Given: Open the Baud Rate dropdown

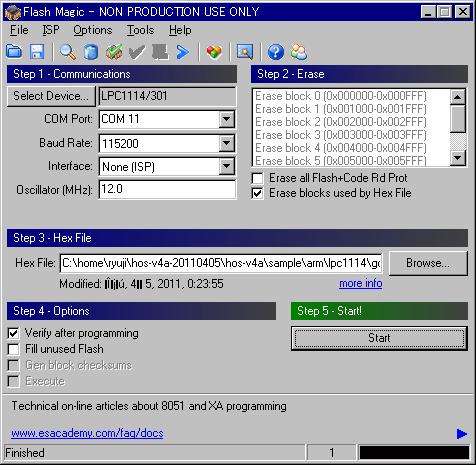Looking at the screenshot, I should [x=227, y=143].
